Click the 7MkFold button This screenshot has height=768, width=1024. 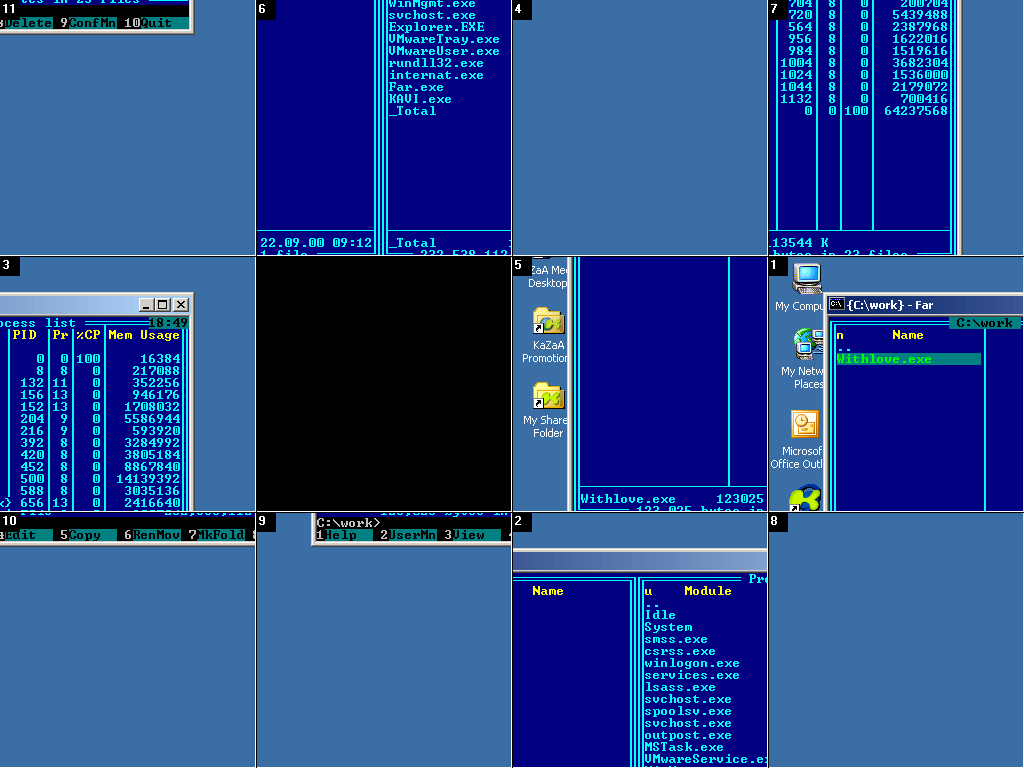click(216, 534)
